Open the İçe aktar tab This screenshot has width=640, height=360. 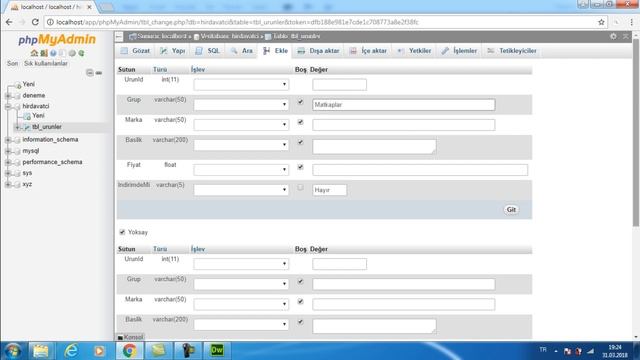(368, 51)
